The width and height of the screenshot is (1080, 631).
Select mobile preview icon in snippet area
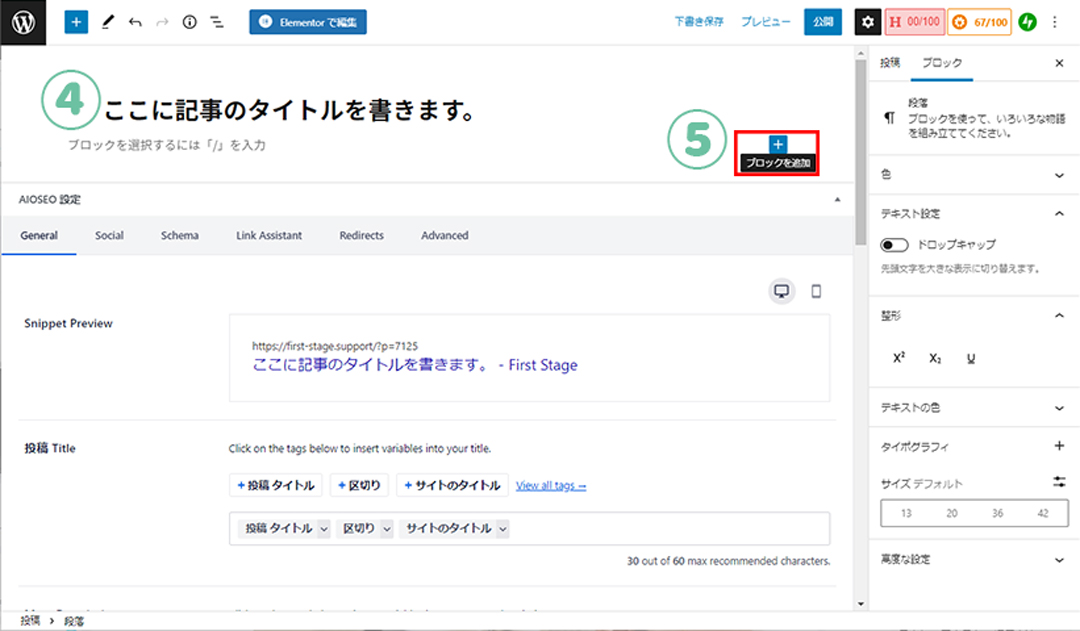[816, 291]
